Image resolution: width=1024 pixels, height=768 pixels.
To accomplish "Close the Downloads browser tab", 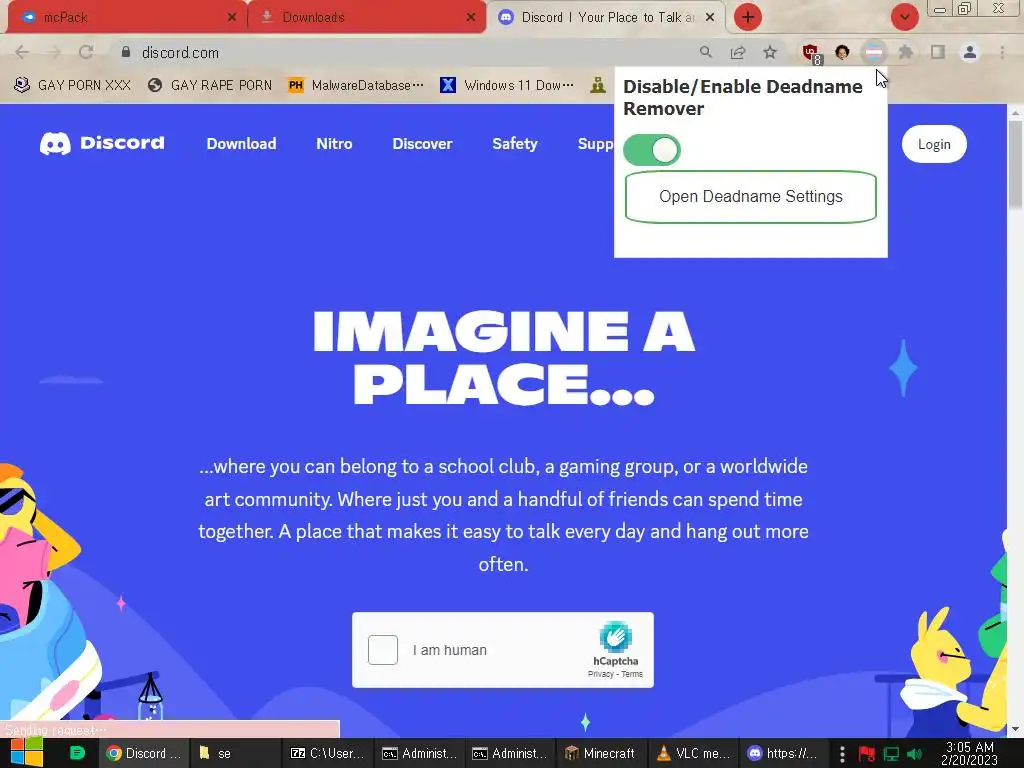I will coord(471,17).
